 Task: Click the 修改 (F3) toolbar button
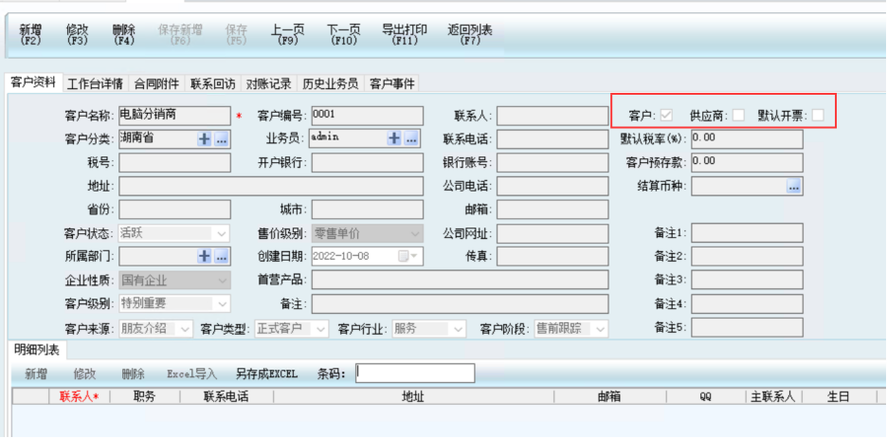point(77,35)
